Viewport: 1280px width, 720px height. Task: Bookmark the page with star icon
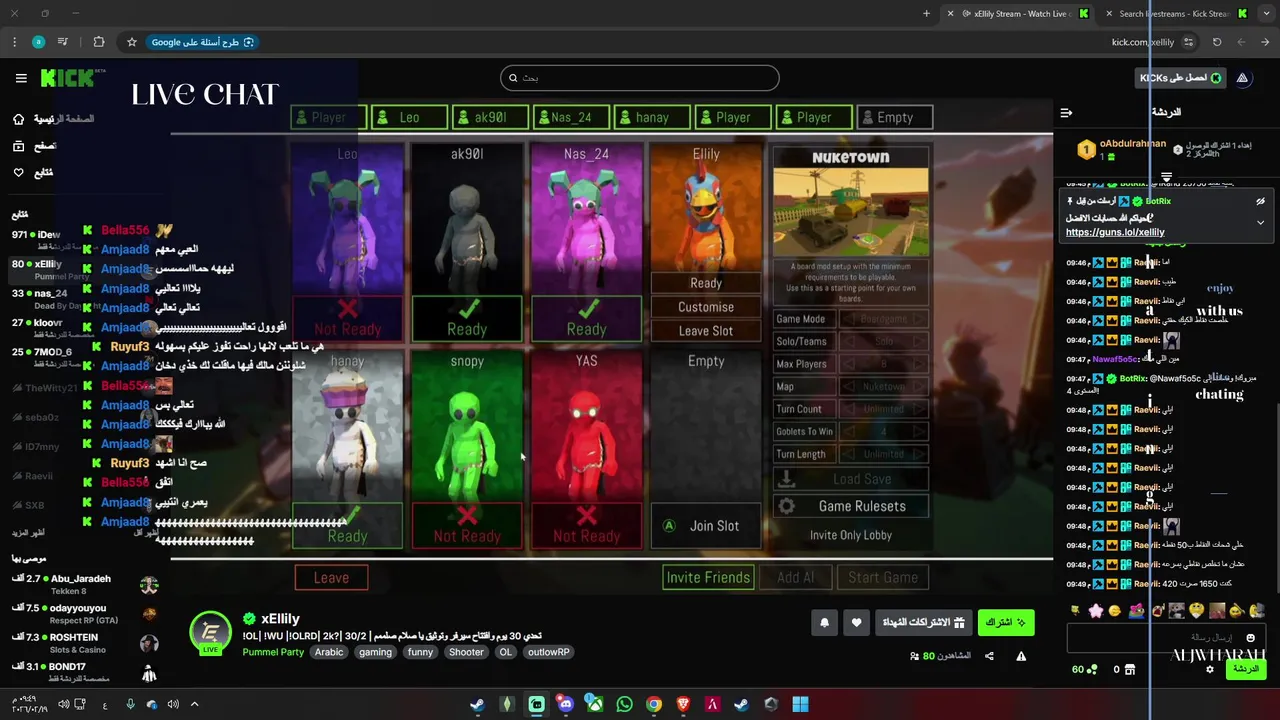pyautogui.click(x=131, y=42)
